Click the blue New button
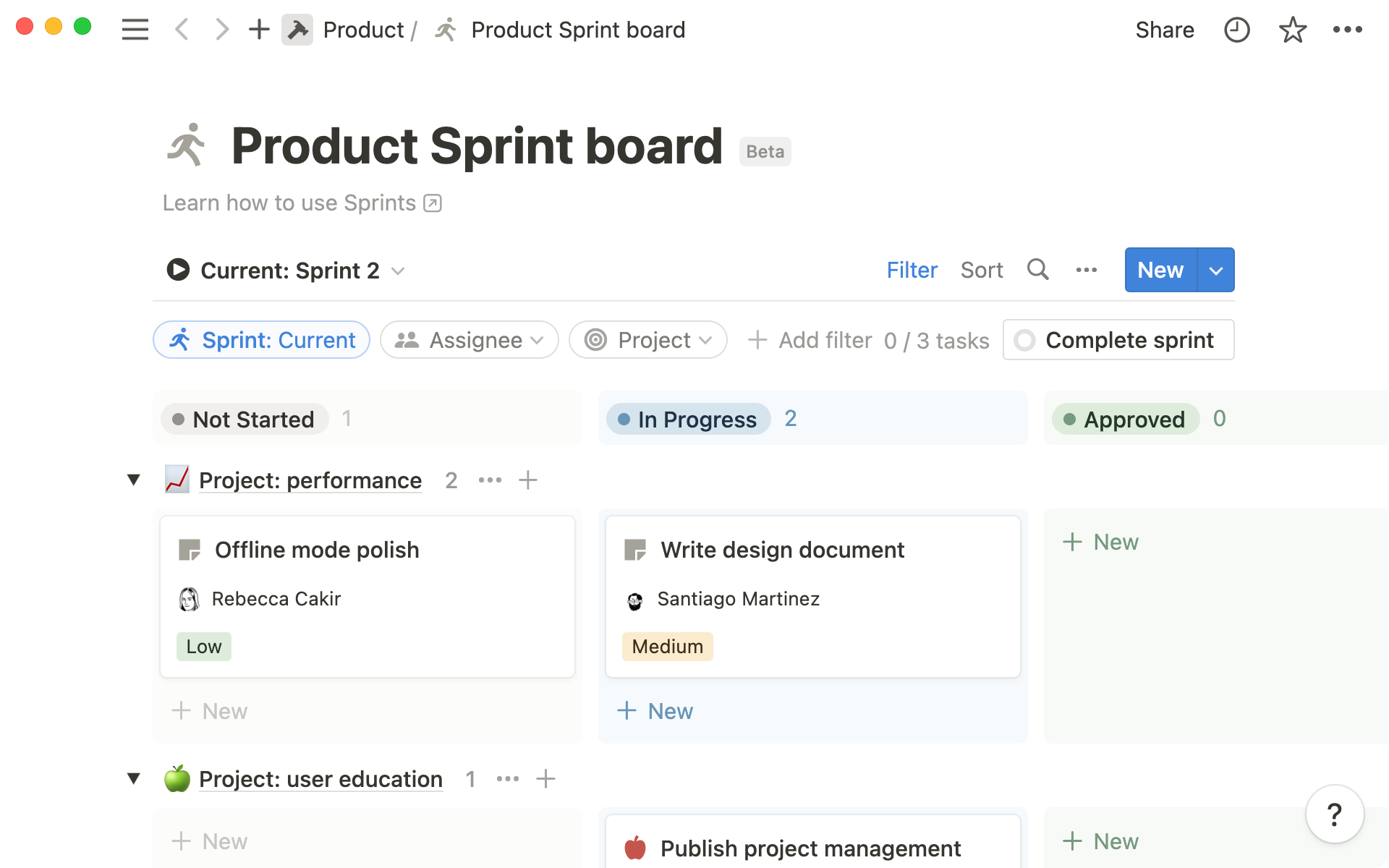 (x=1160, y=270)
